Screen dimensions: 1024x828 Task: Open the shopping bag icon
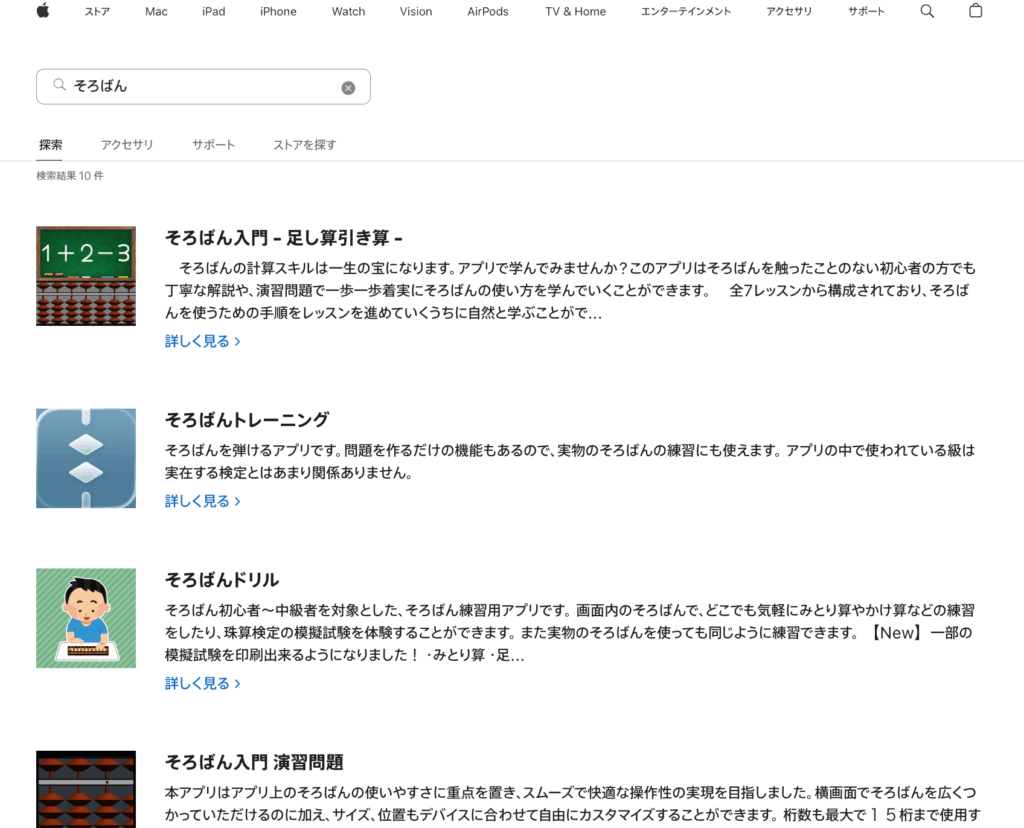point(976,11)
